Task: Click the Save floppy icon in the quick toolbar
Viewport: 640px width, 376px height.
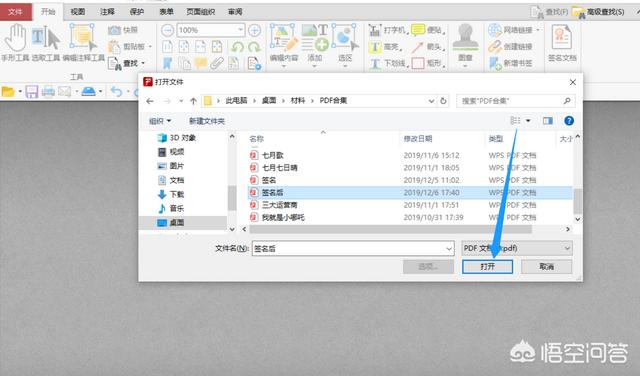Action: (32, 91)
